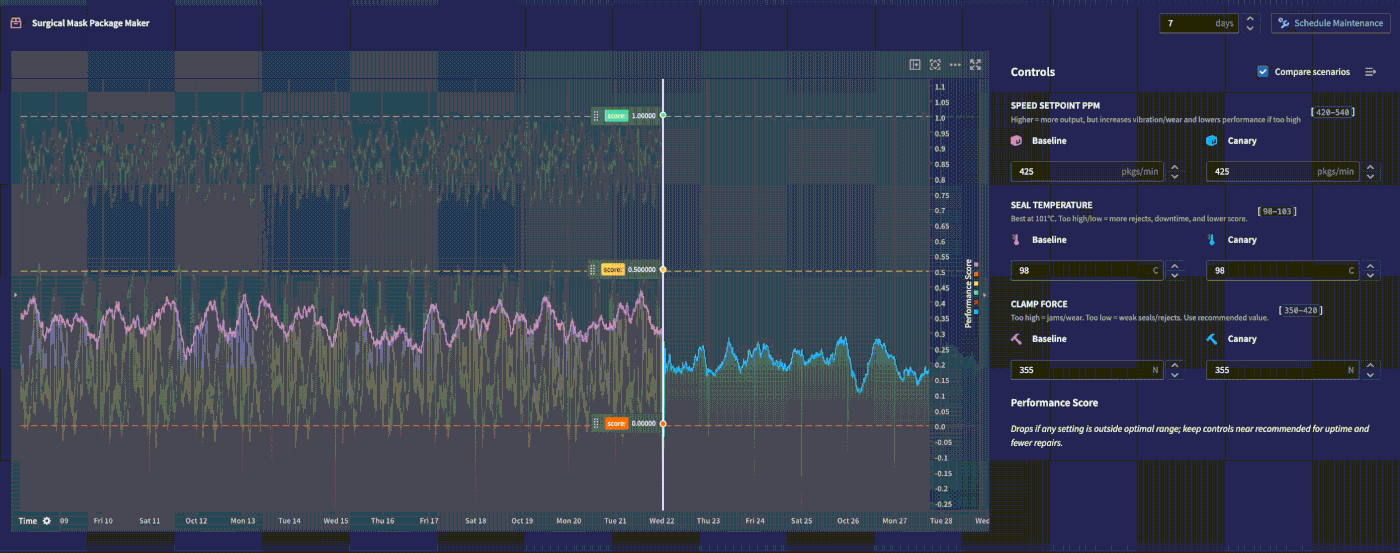Image resolution: width=1400 pixels, height=553 pixels.
Task: Click the Surgical Mask Package Maker package icon
Action: pos(16,23)
